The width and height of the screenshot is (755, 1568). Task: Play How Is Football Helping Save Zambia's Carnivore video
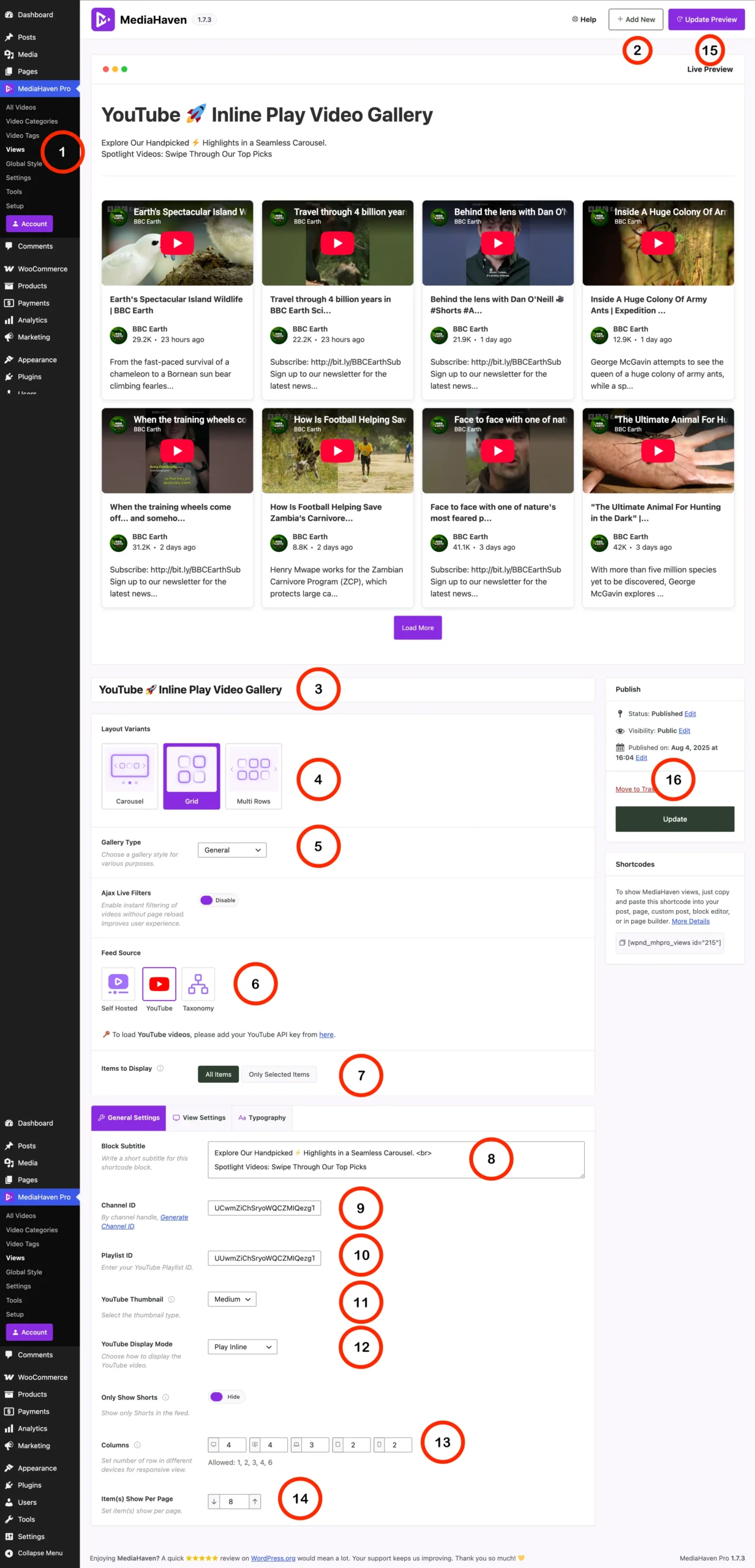click(x=337, y=451)
